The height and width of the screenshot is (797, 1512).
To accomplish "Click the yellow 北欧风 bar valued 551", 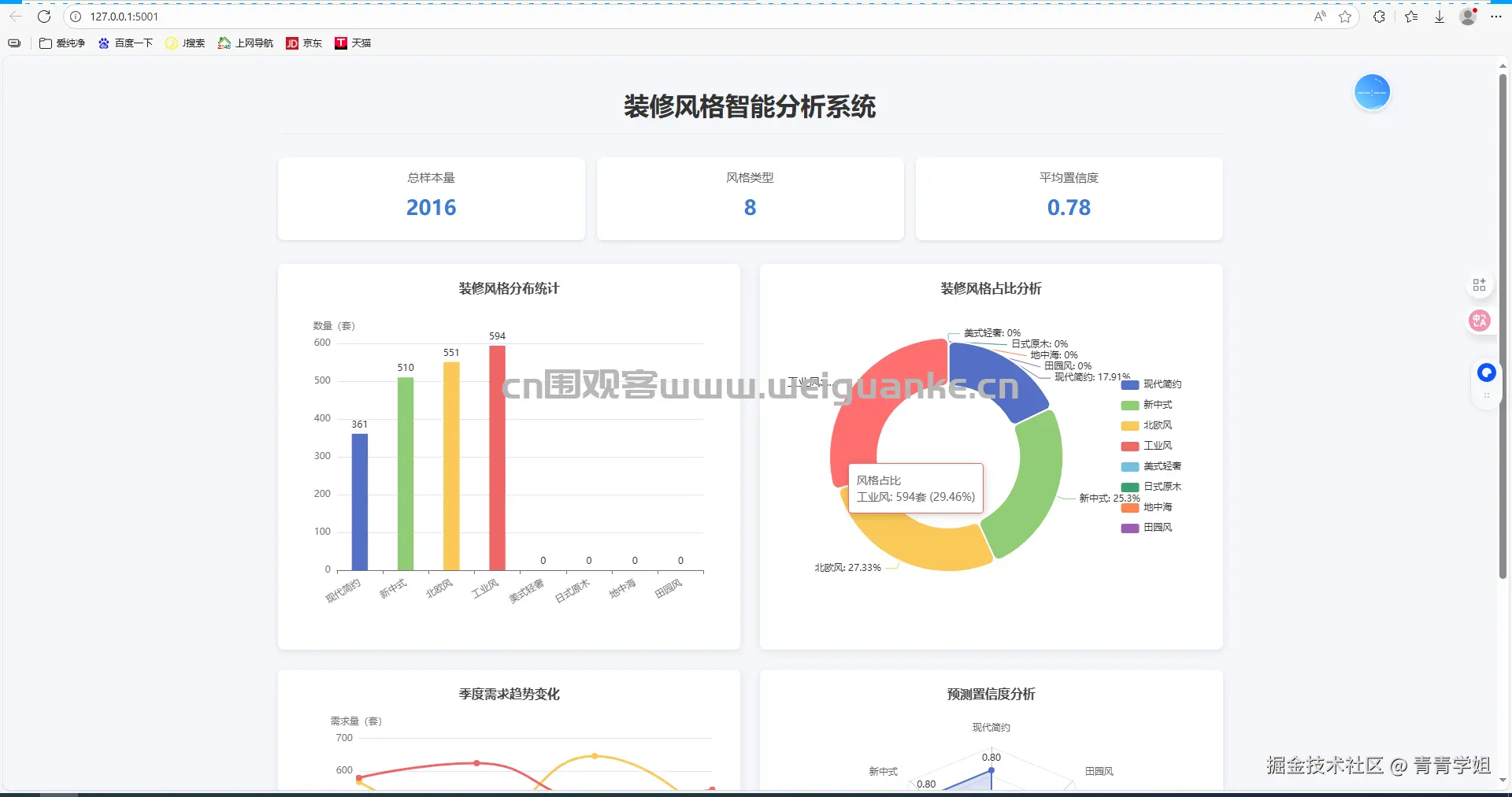I will click(451, 465).
